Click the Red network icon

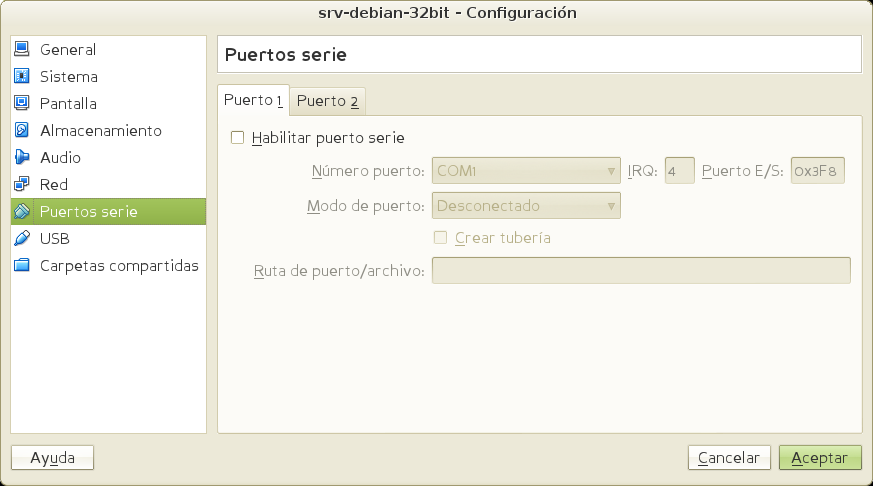(22, 184)
